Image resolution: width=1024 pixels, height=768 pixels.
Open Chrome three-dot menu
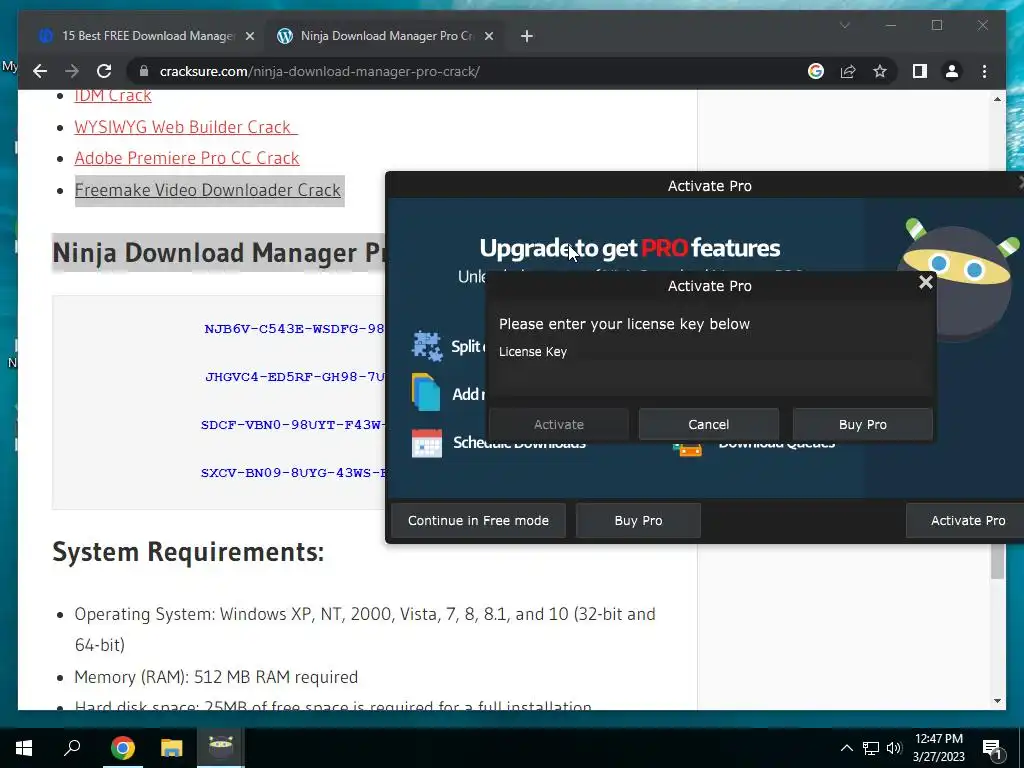(x=984, y=71)
